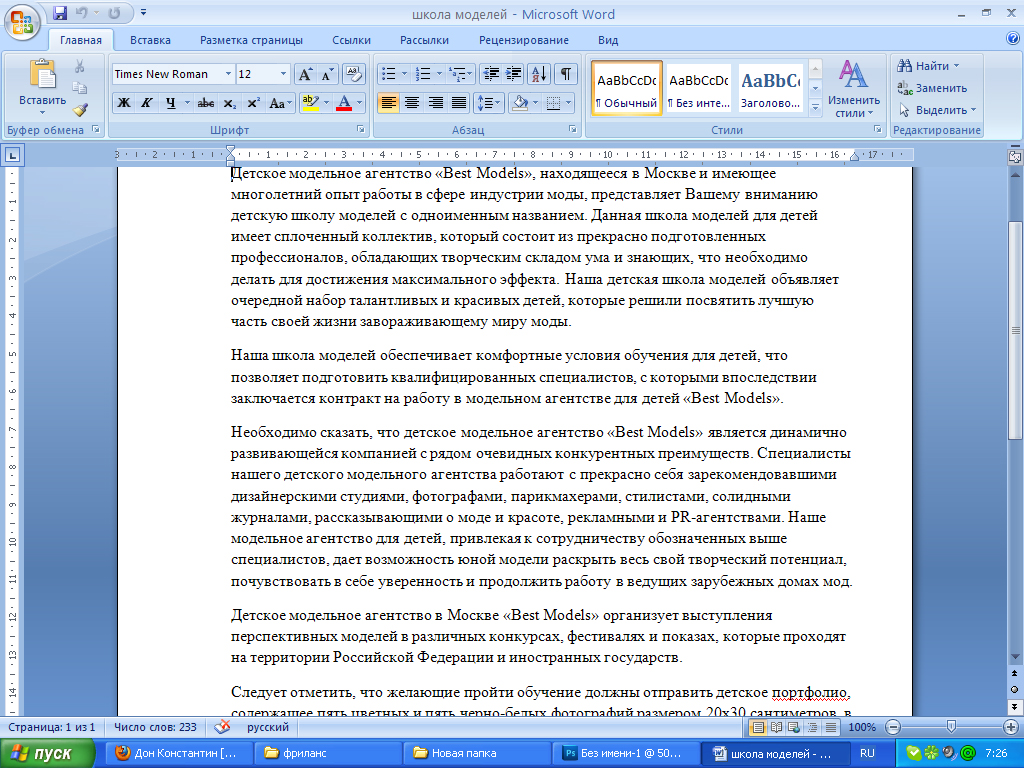
Task: Grow font size with the larger A icon
Action: click(305, 74)
